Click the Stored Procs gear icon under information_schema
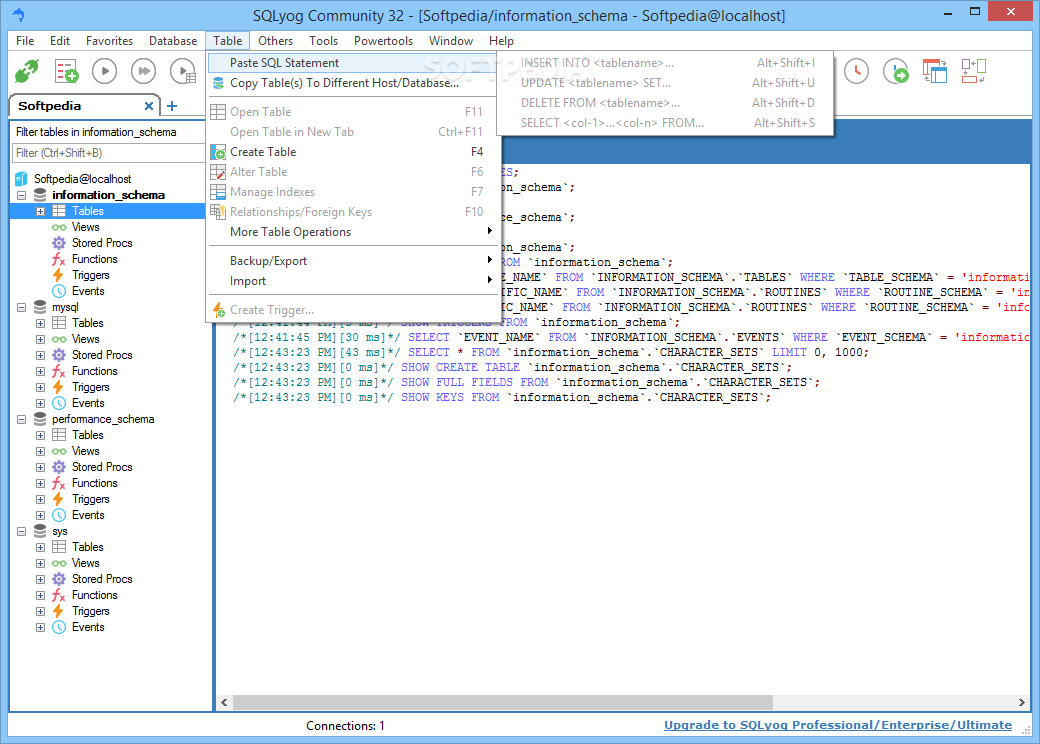 coord(59,243)
